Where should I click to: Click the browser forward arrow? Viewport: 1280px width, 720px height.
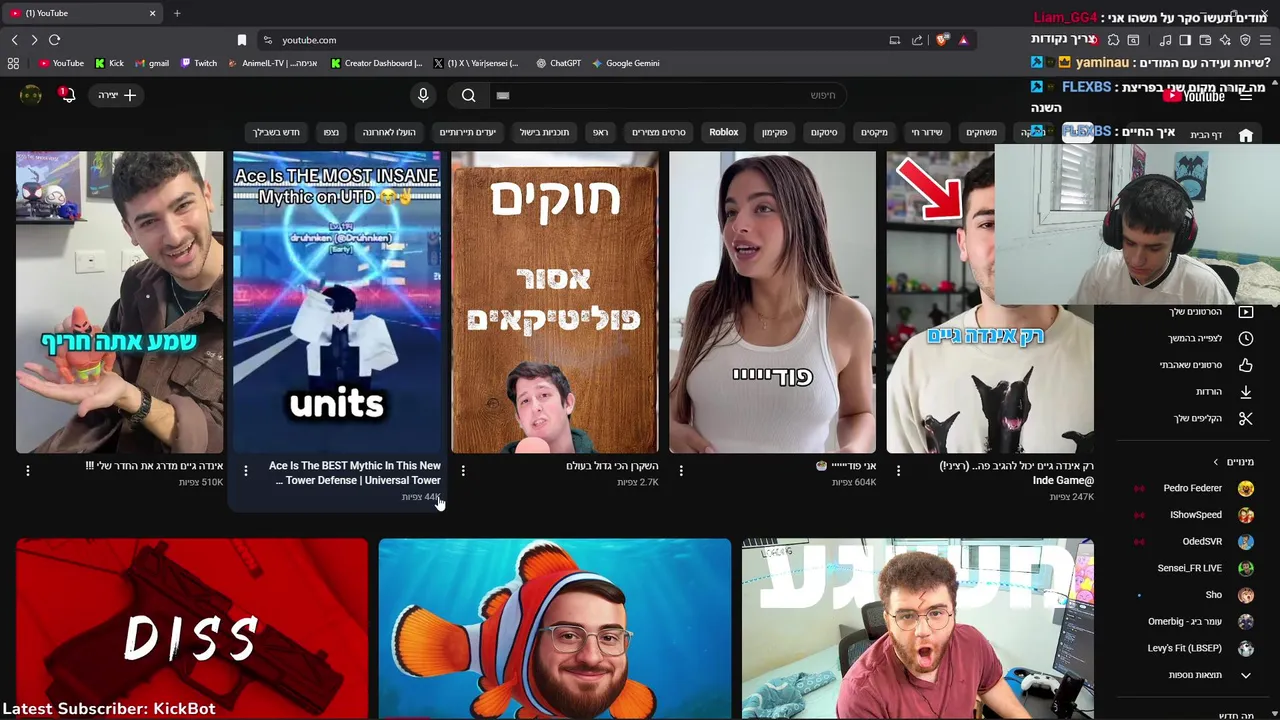[34, 40]
